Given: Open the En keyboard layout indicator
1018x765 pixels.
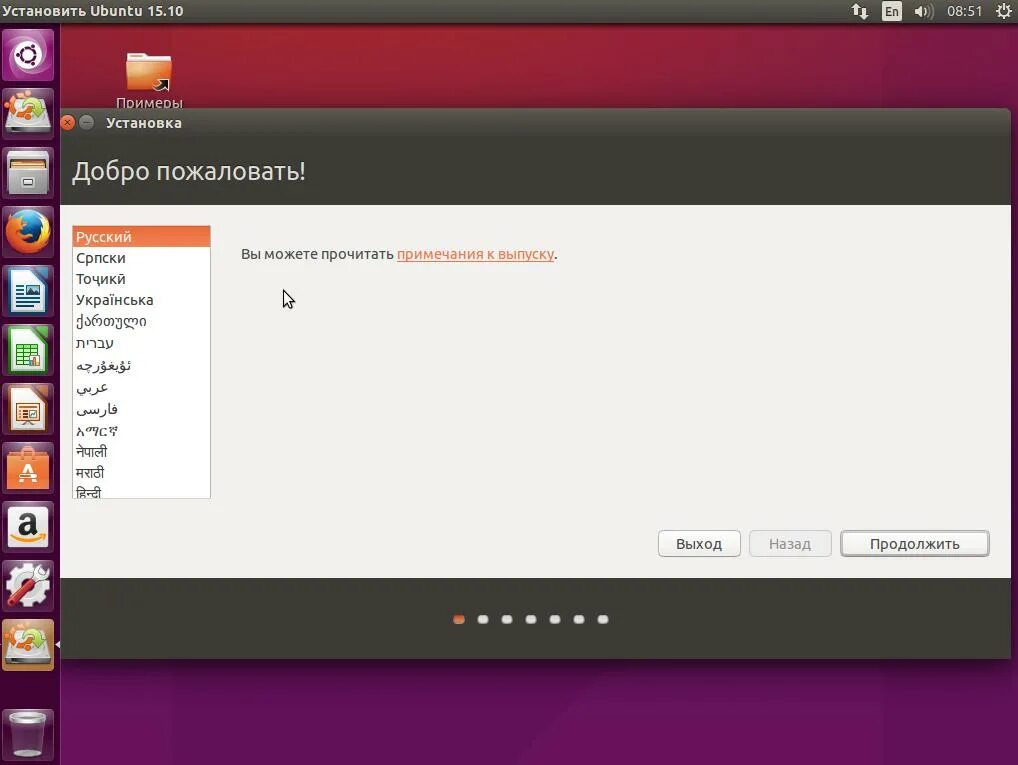Looking at the screenshot, I should pyautogui.click(x=891, y=11).
